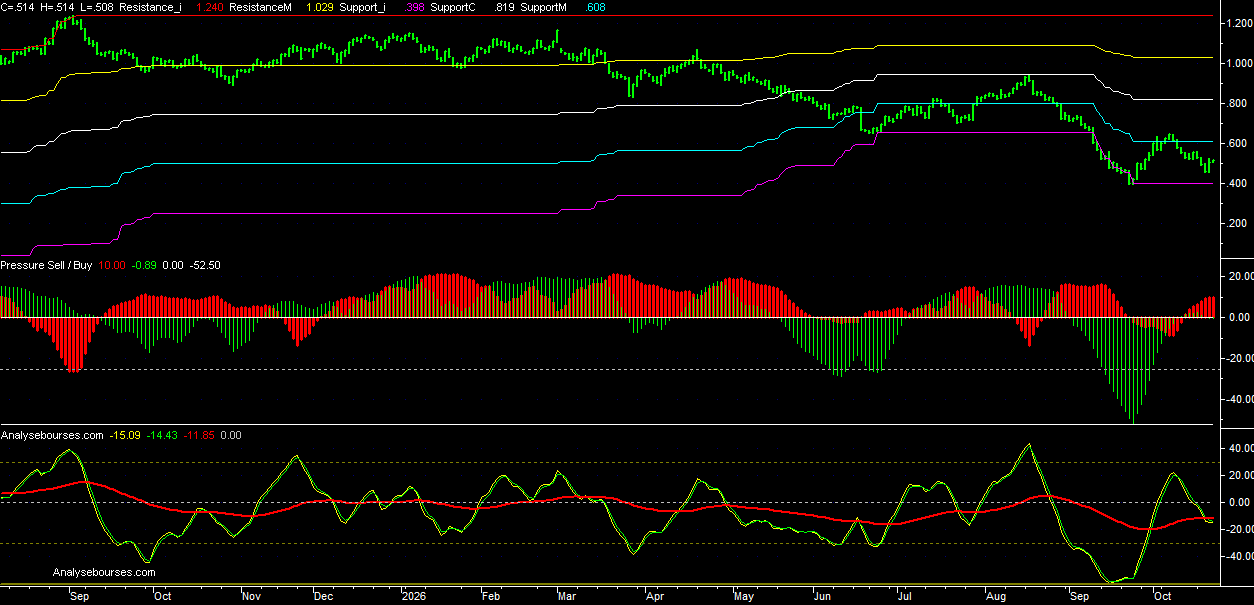Click the green -0.89 pressure value
The image size is (1254, 605).
pos(146,265)
